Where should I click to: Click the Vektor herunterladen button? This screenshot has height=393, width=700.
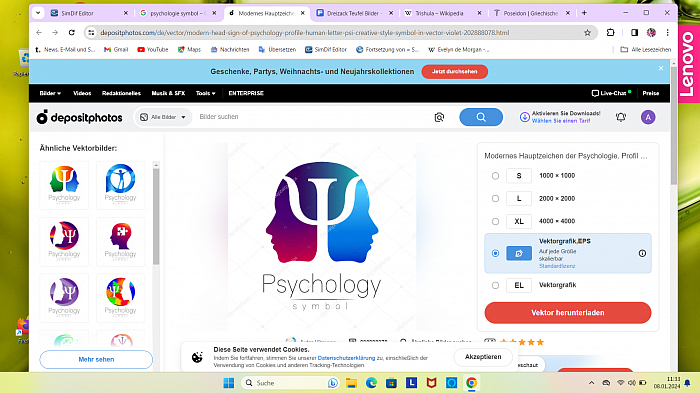567,313
